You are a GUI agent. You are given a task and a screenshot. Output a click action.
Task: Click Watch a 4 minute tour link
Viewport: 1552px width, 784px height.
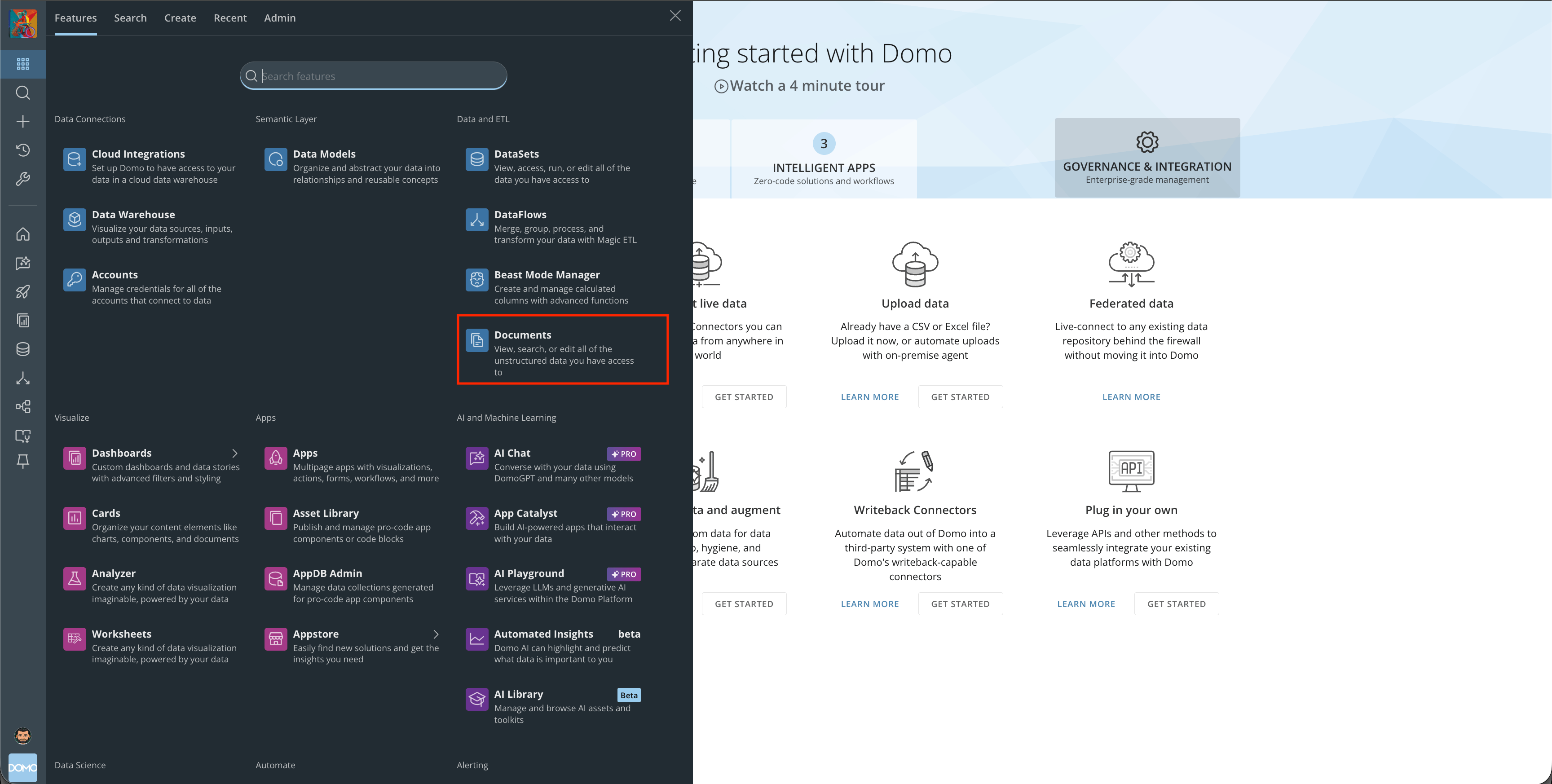[x=799, y=86]
